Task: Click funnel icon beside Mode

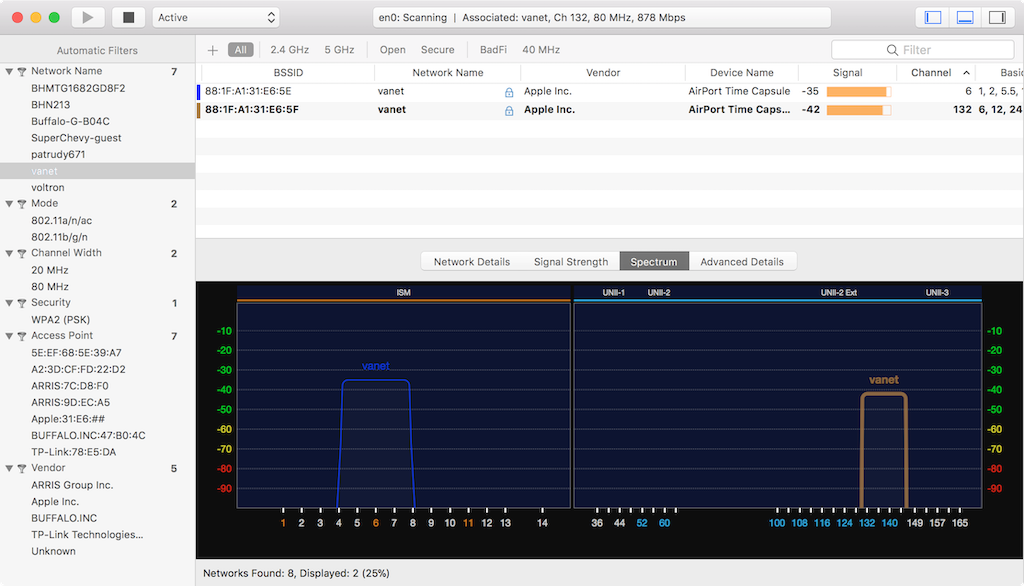Action: (22, 204)
